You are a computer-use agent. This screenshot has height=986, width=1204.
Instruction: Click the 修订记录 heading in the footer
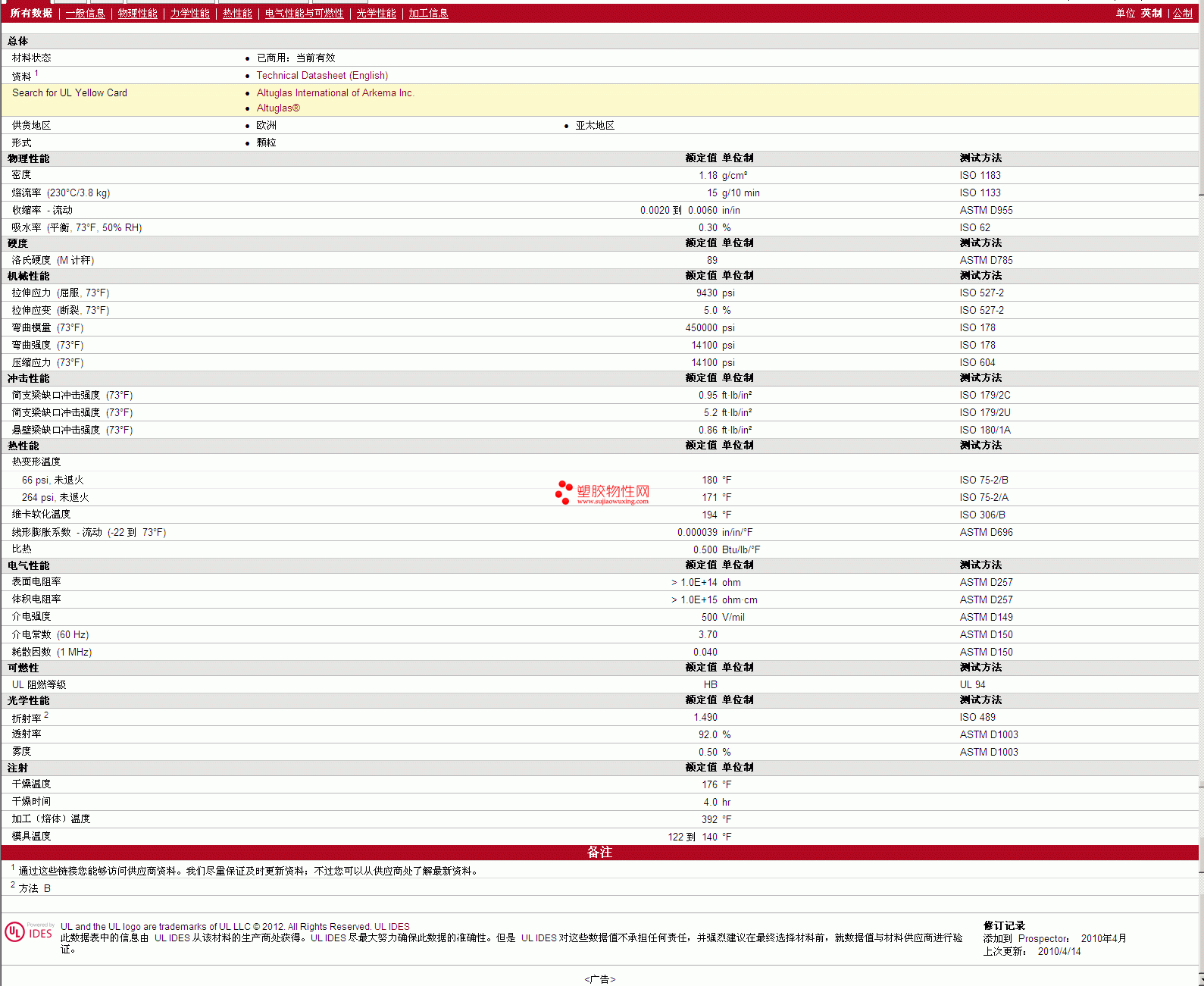pyautogui.click(x=1004, y=925)
